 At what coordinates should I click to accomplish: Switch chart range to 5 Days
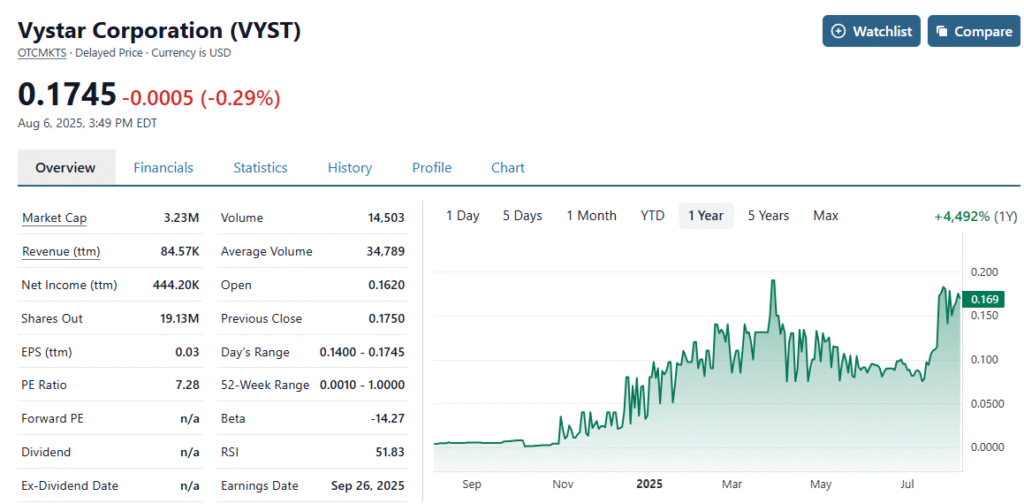(522, 215)
